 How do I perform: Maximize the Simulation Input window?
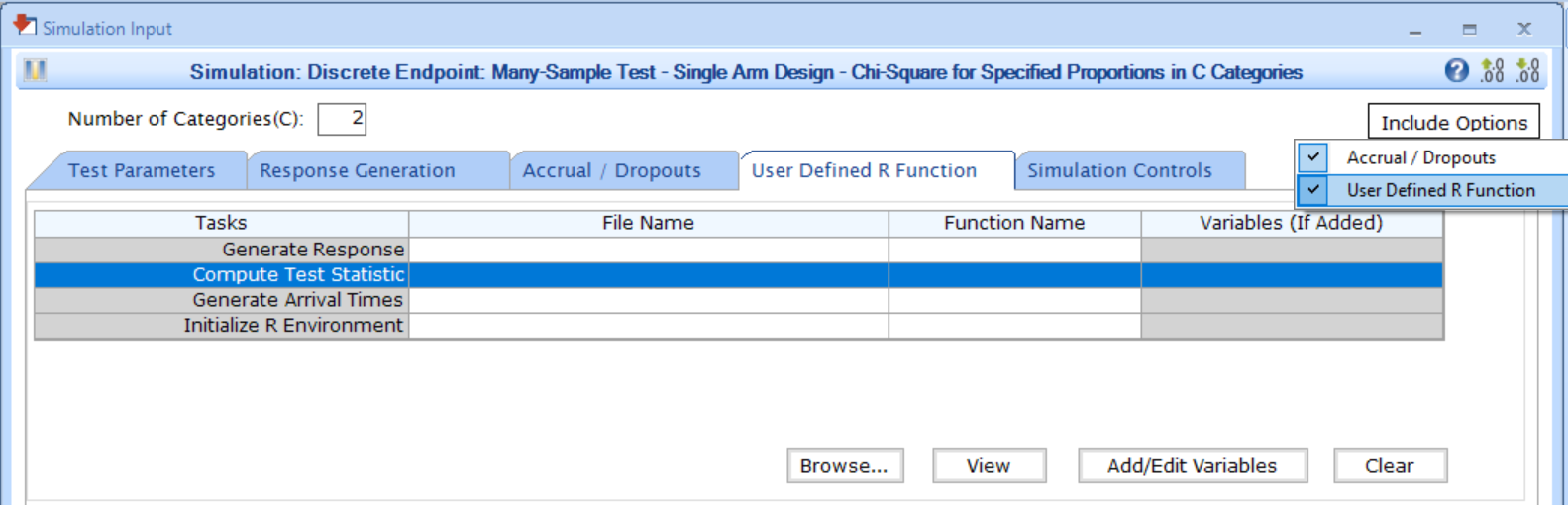[x=1470, y=30]
